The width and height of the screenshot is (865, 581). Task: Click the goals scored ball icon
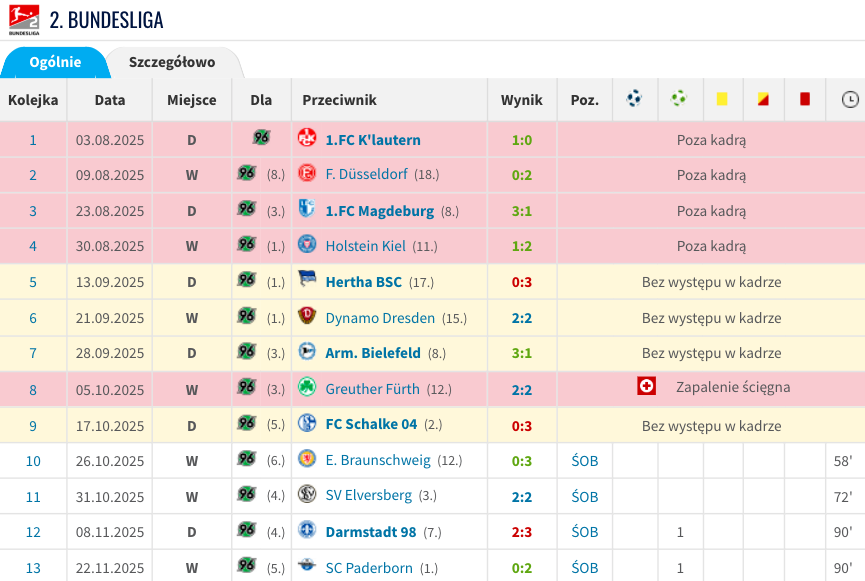[634, 99]
